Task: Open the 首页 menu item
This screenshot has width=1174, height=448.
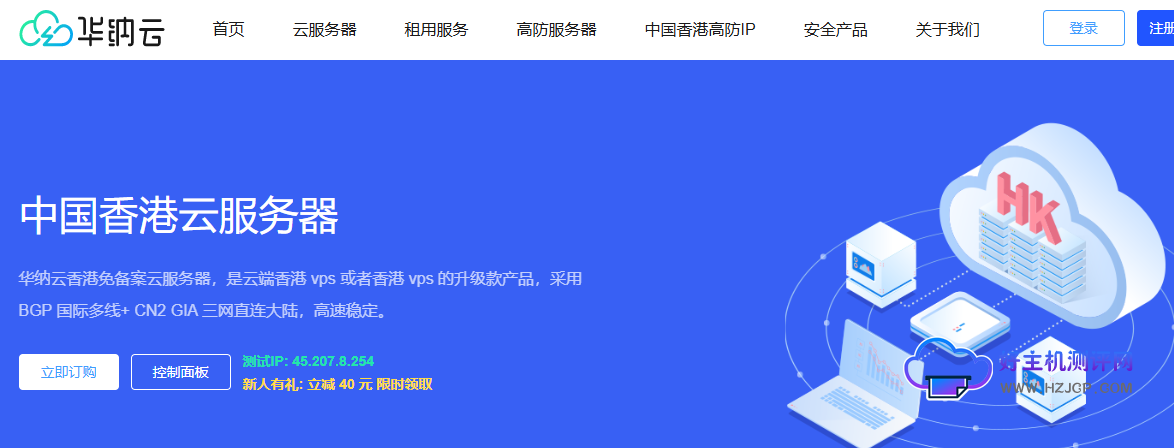Action: click(228, 30)
